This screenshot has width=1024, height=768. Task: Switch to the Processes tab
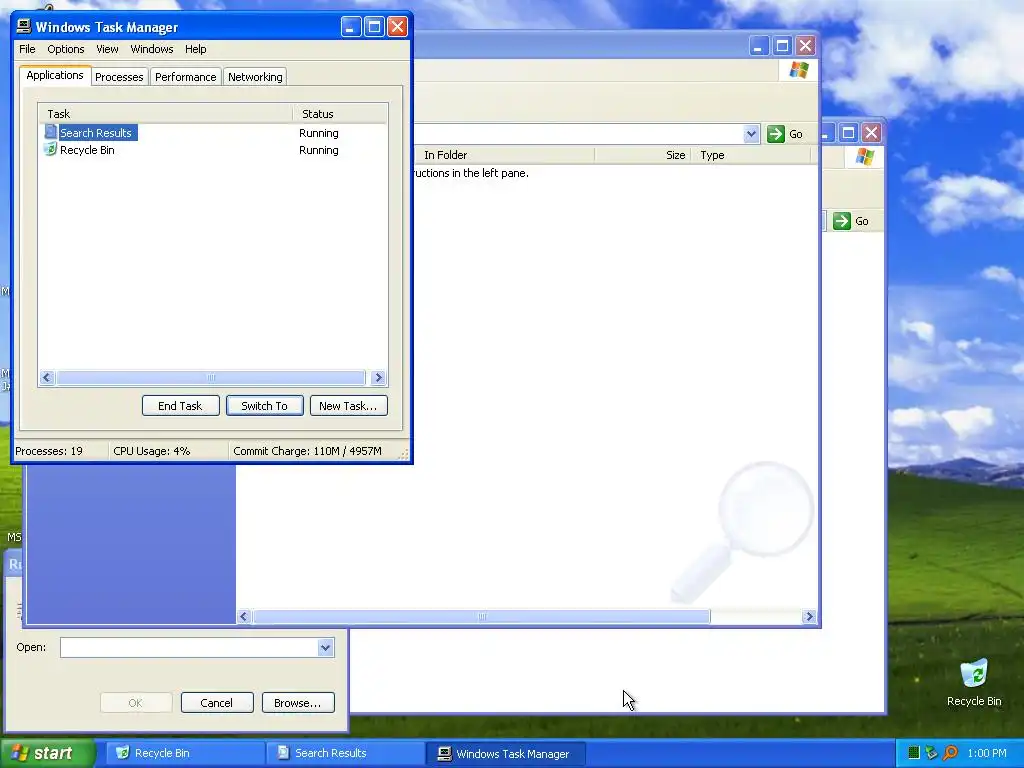(x=119, y=77)
